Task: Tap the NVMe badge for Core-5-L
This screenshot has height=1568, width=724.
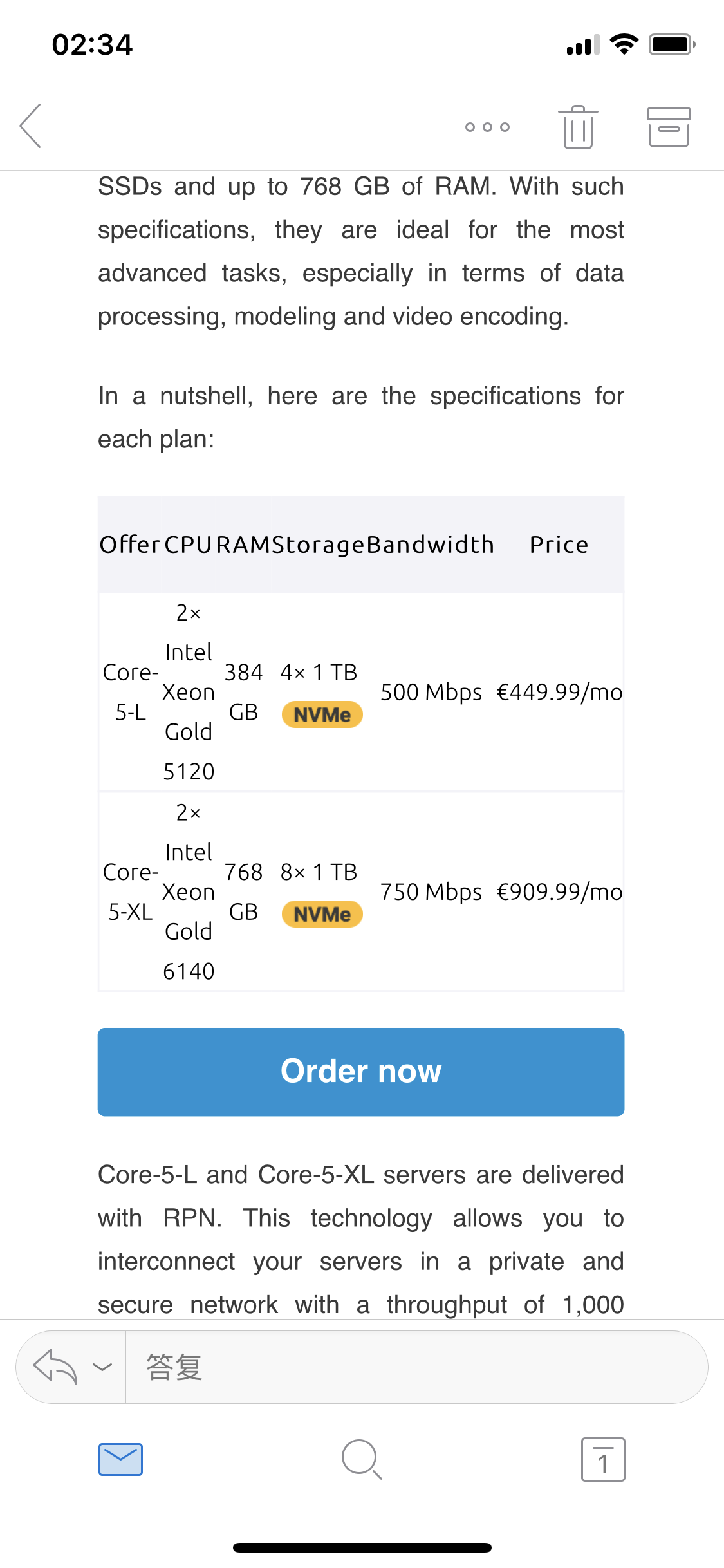Action: pyautogui.click(x=322, y=714)
